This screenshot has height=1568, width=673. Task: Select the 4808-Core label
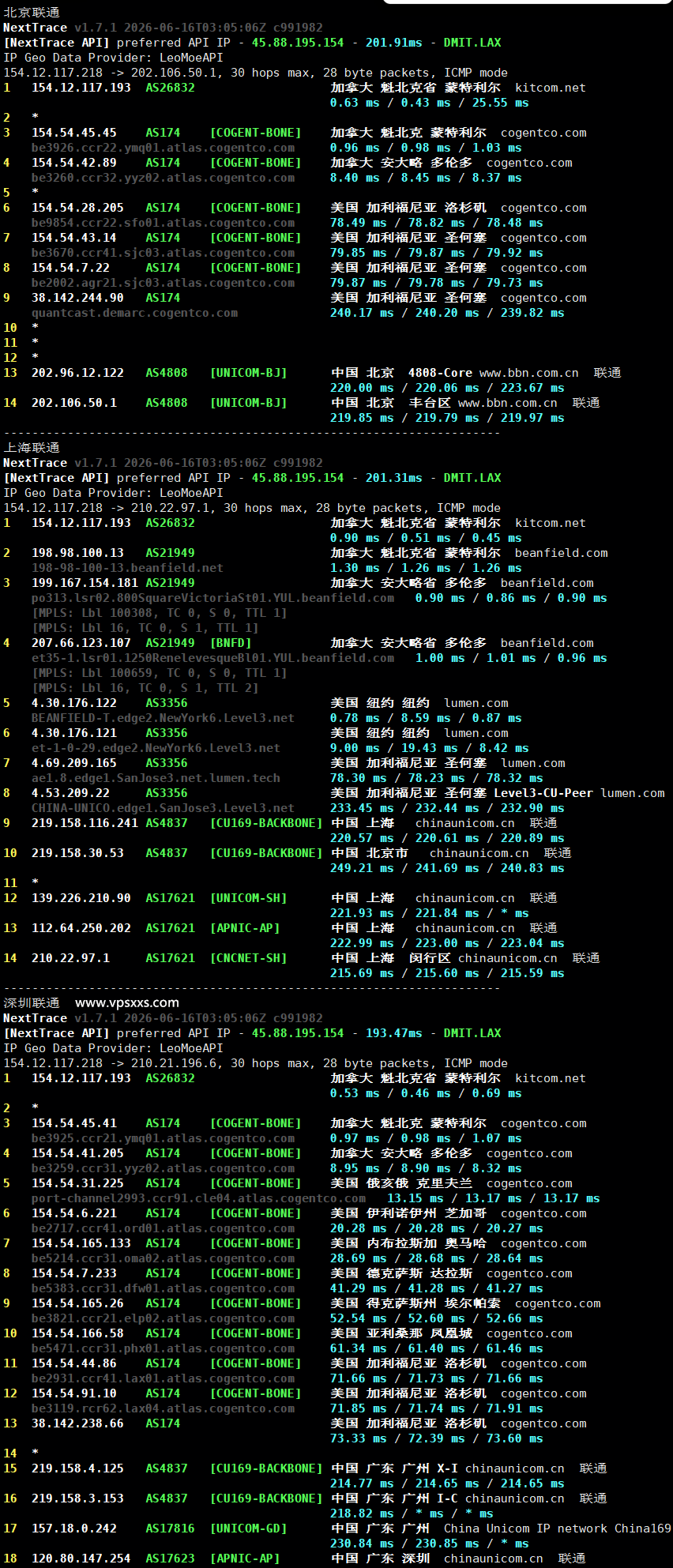[440, 373]
